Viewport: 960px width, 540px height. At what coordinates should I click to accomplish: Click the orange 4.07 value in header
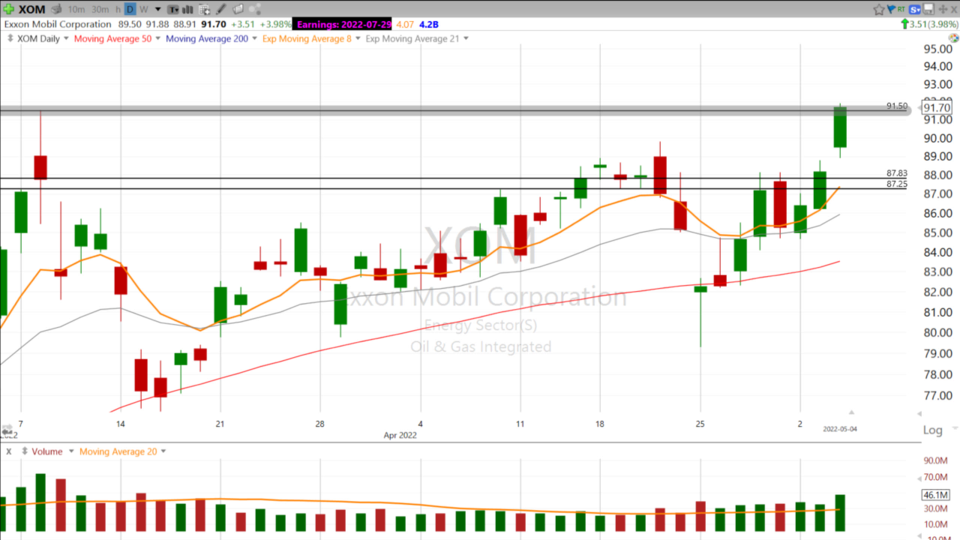pos(405,24)
